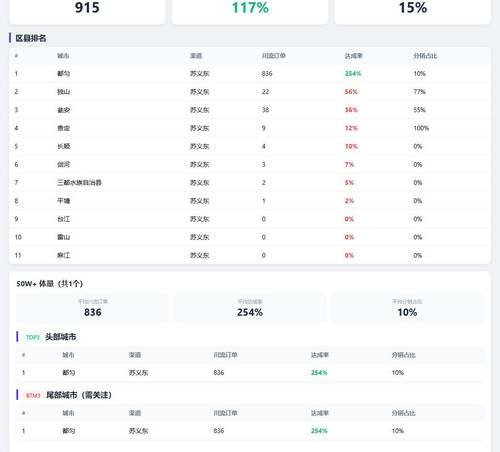Click the 836 average orders stat card
This screenshot has width=500, height=452.
tap(93, 308)
